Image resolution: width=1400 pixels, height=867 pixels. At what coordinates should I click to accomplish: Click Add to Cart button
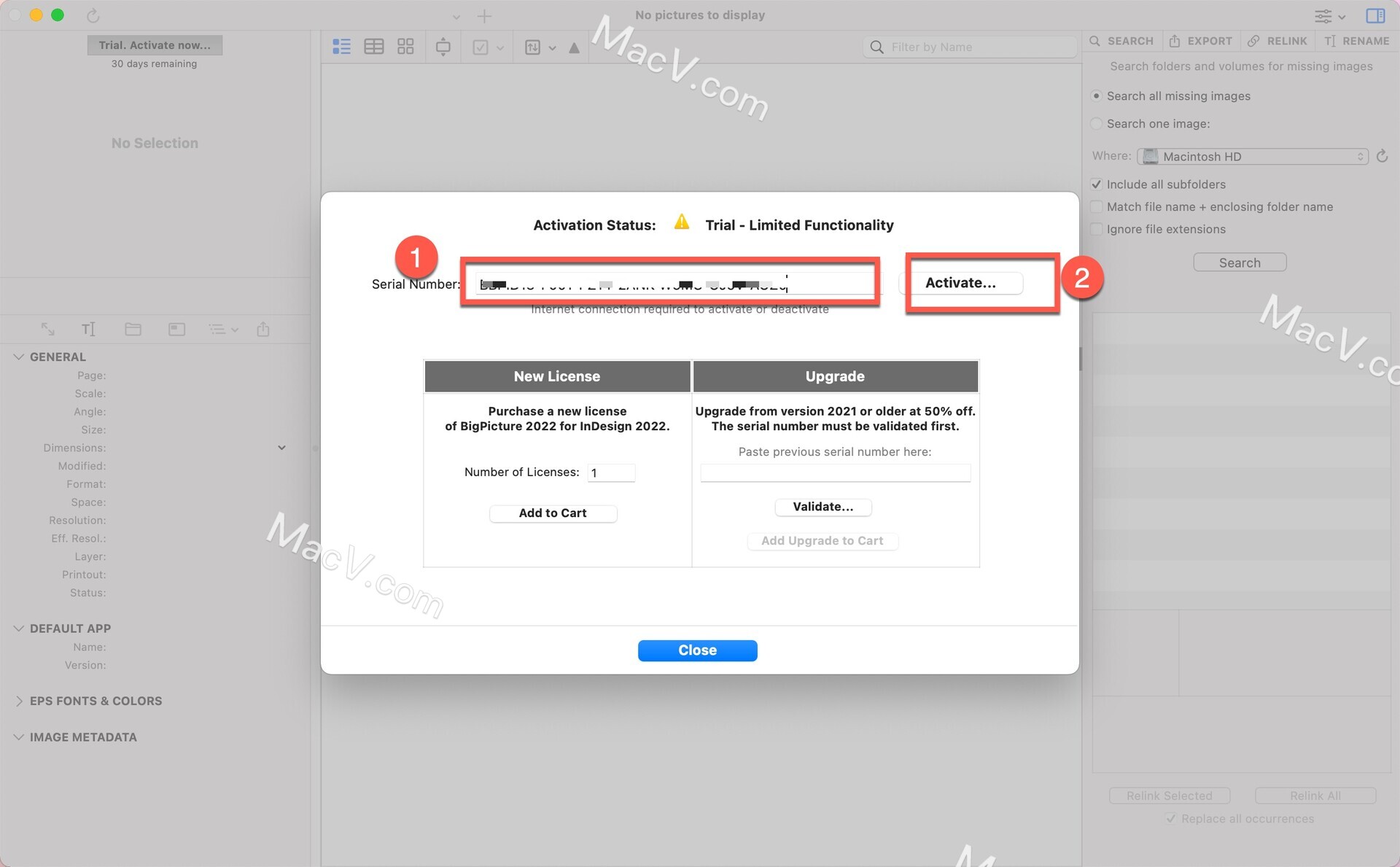(552, 511)
